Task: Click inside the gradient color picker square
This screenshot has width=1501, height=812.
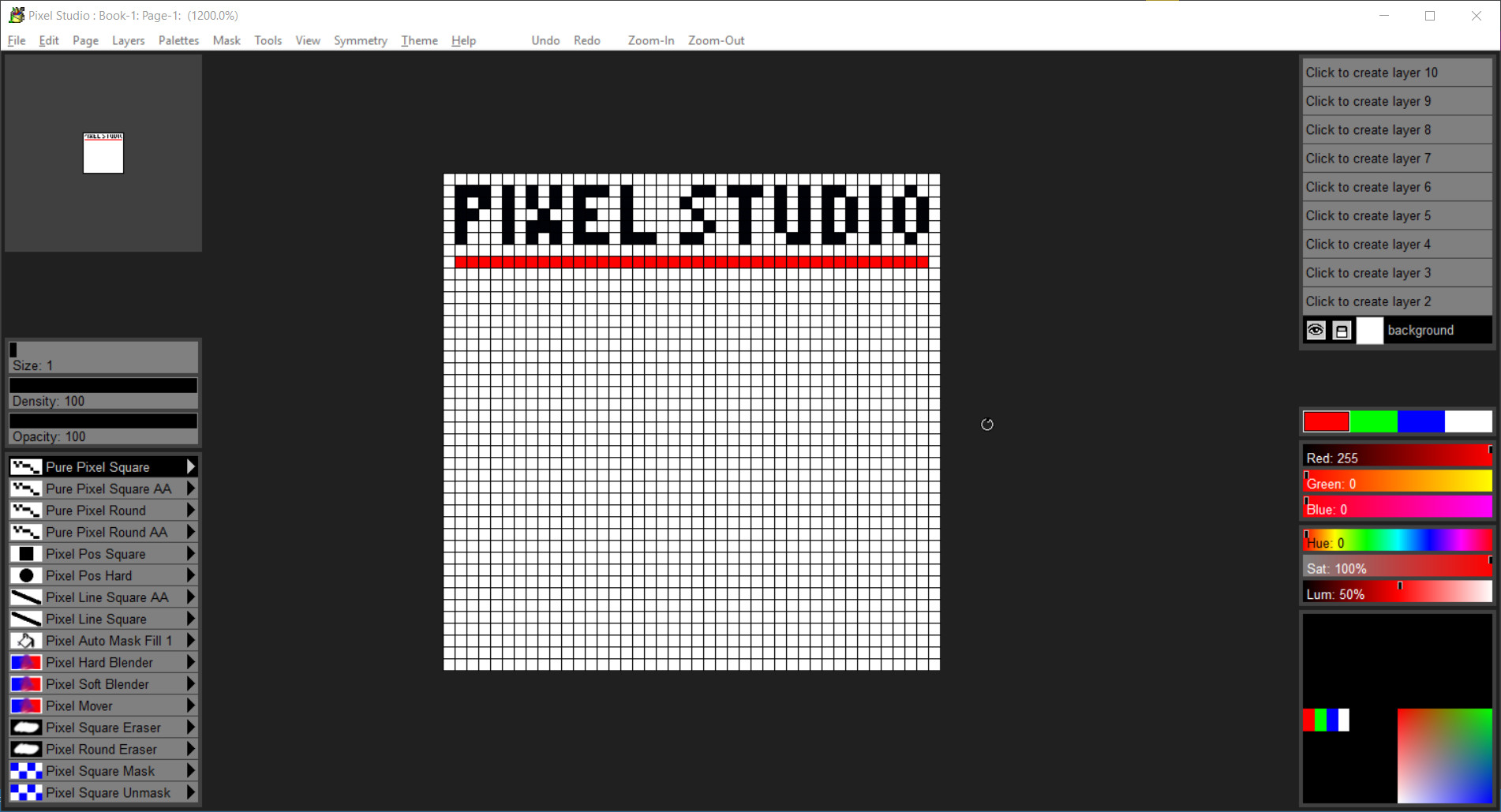Action: 1444,755
